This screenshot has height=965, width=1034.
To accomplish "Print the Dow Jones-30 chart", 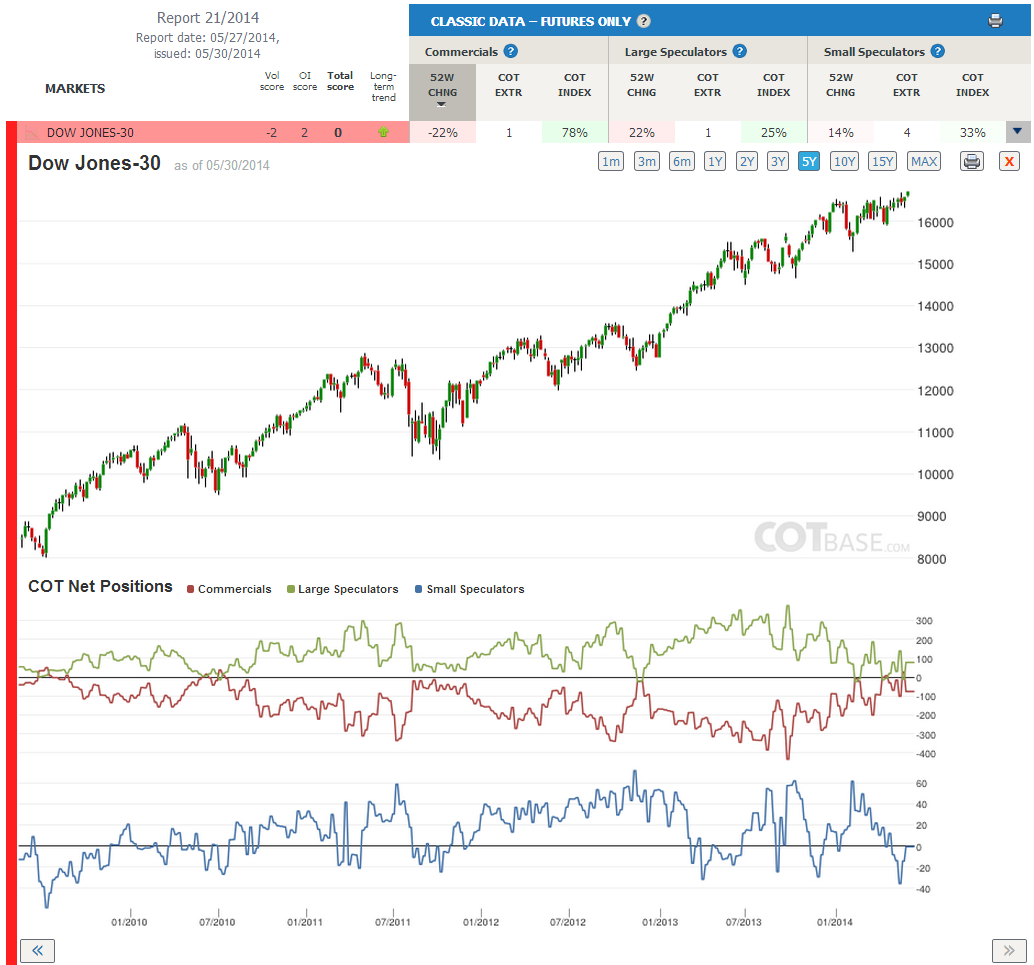I will pyautogui.click(x=971, y=161).
